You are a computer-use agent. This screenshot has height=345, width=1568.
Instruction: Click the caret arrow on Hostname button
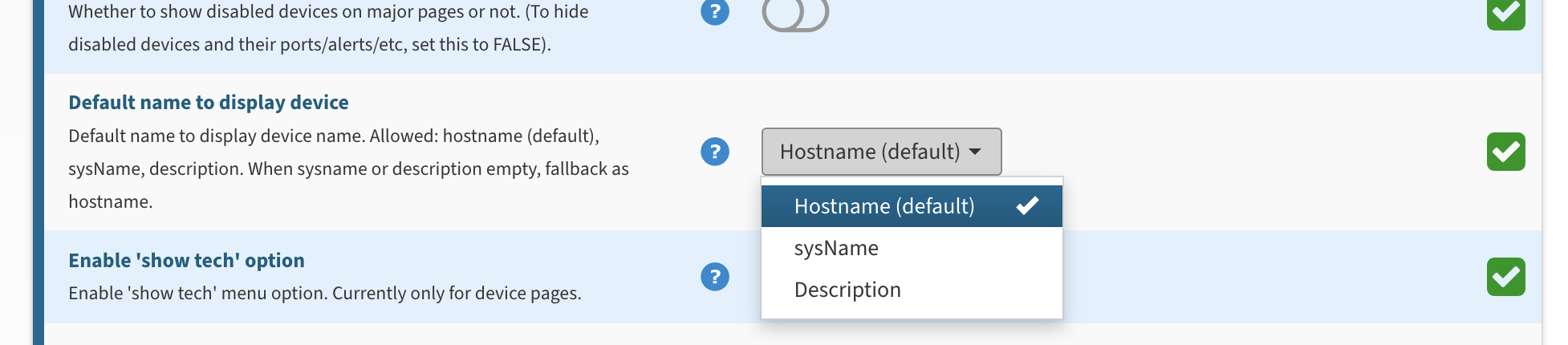click(x=975, y=152)
